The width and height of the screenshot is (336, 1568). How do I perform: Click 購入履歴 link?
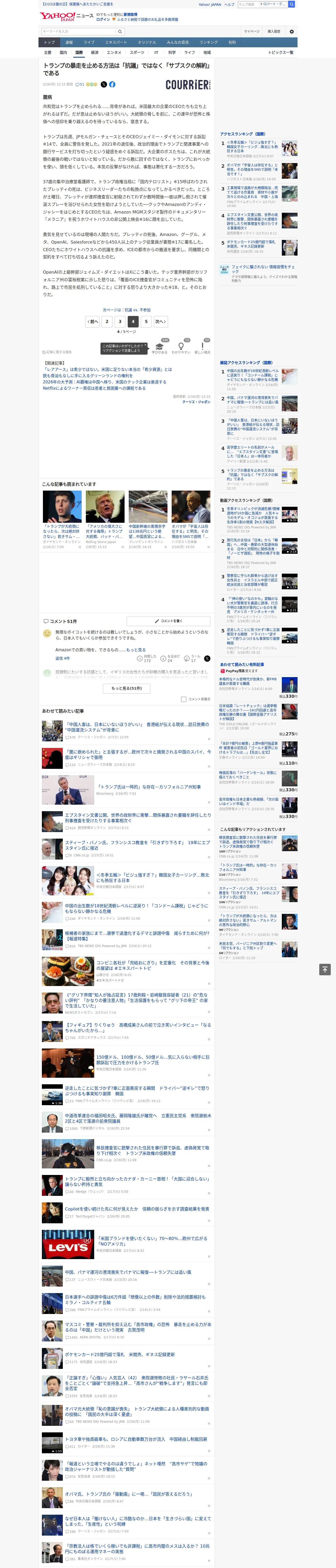click(x=274, y=31)
